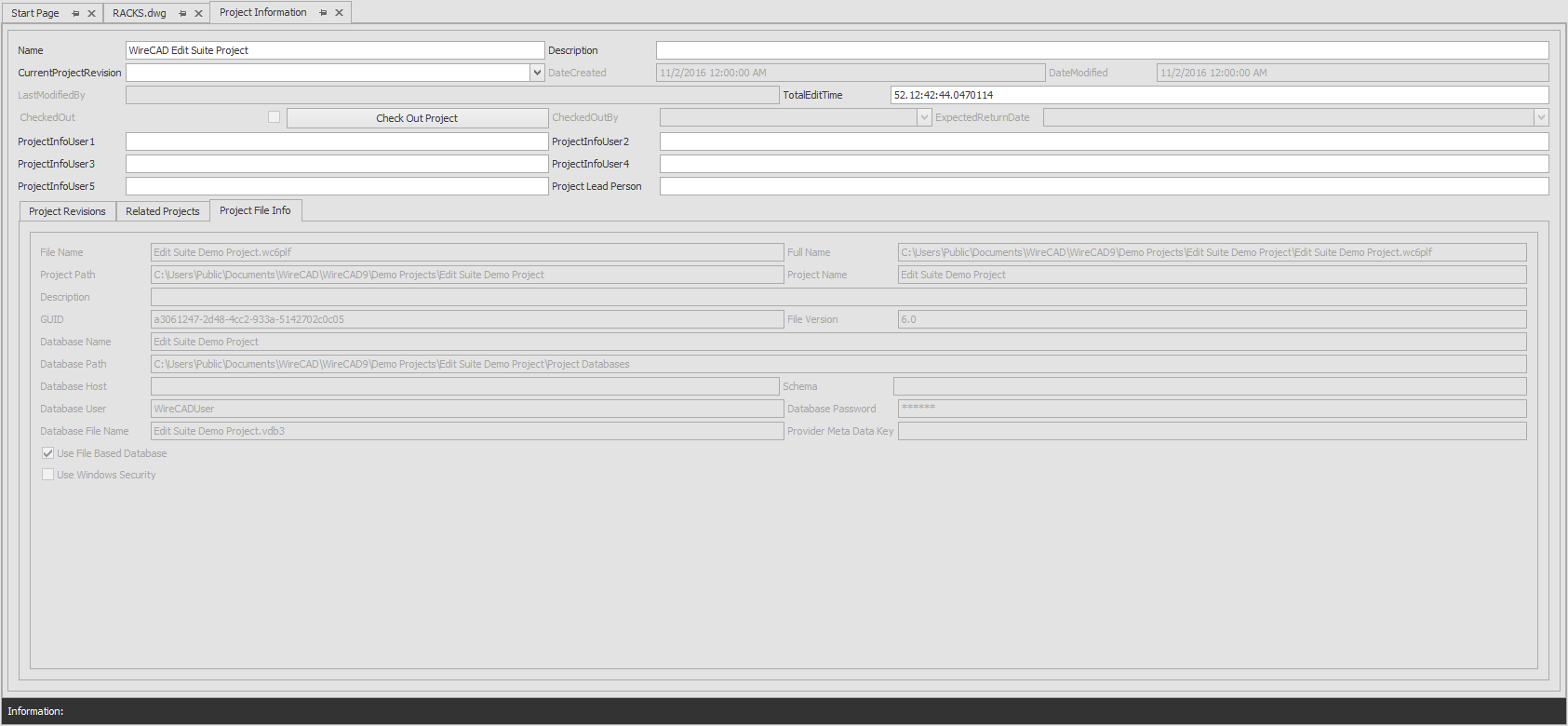Viewport: 1568px width, 726px height.
Task: Expand the ExpectedReturnDate dropdown
Action: (1541, 117)
